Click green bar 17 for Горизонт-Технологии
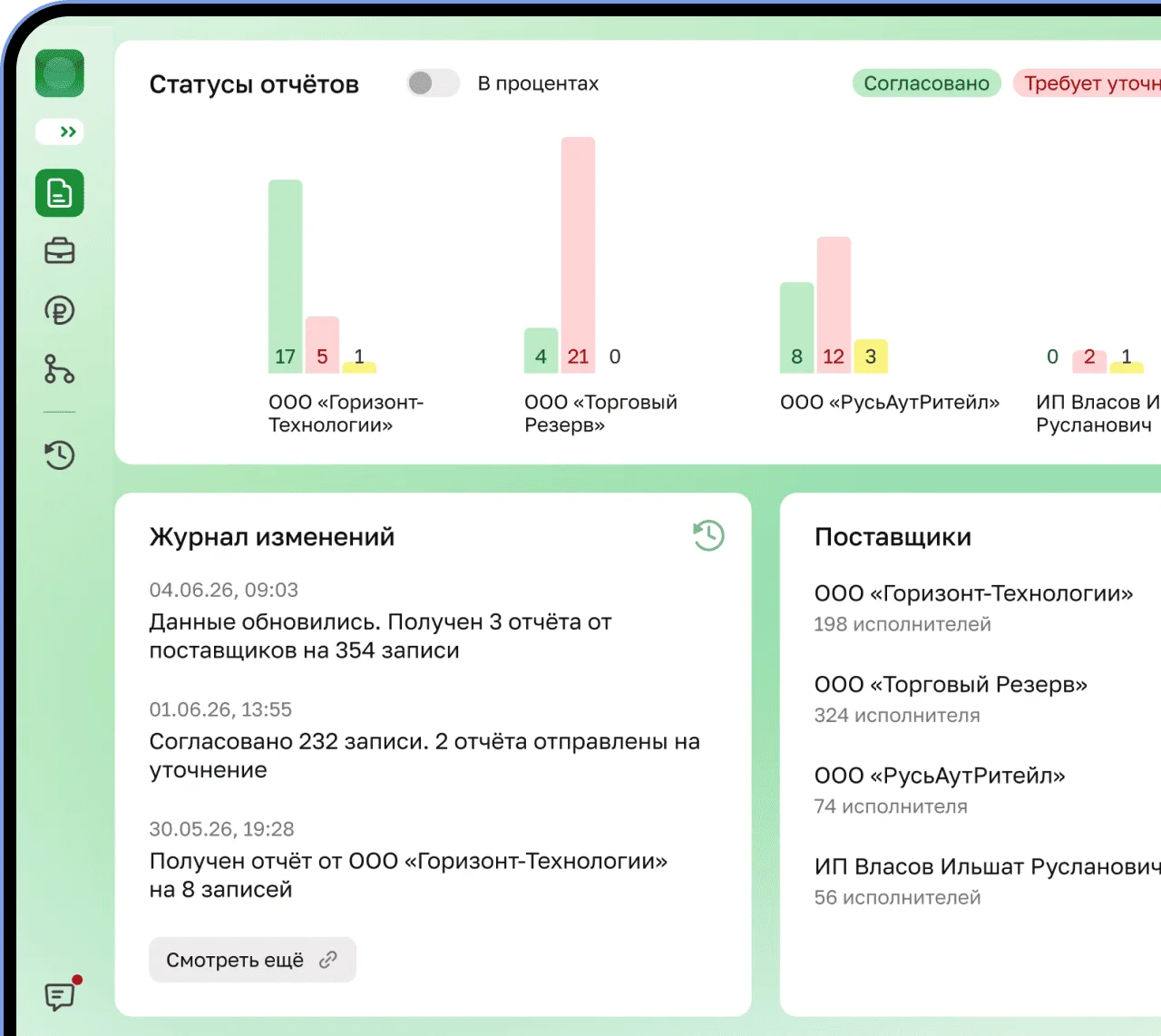Screen dimensions: 1161x1036 point(285,277)
